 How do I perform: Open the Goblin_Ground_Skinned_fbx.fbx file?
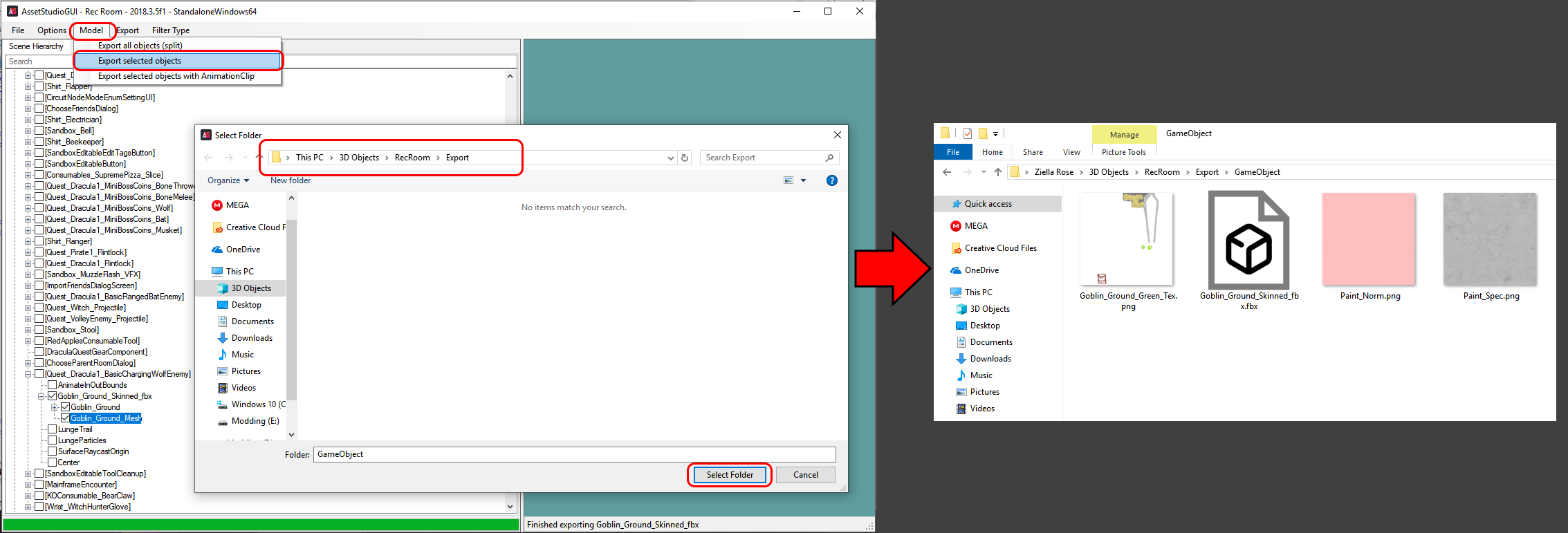(x=1248, y=241)
